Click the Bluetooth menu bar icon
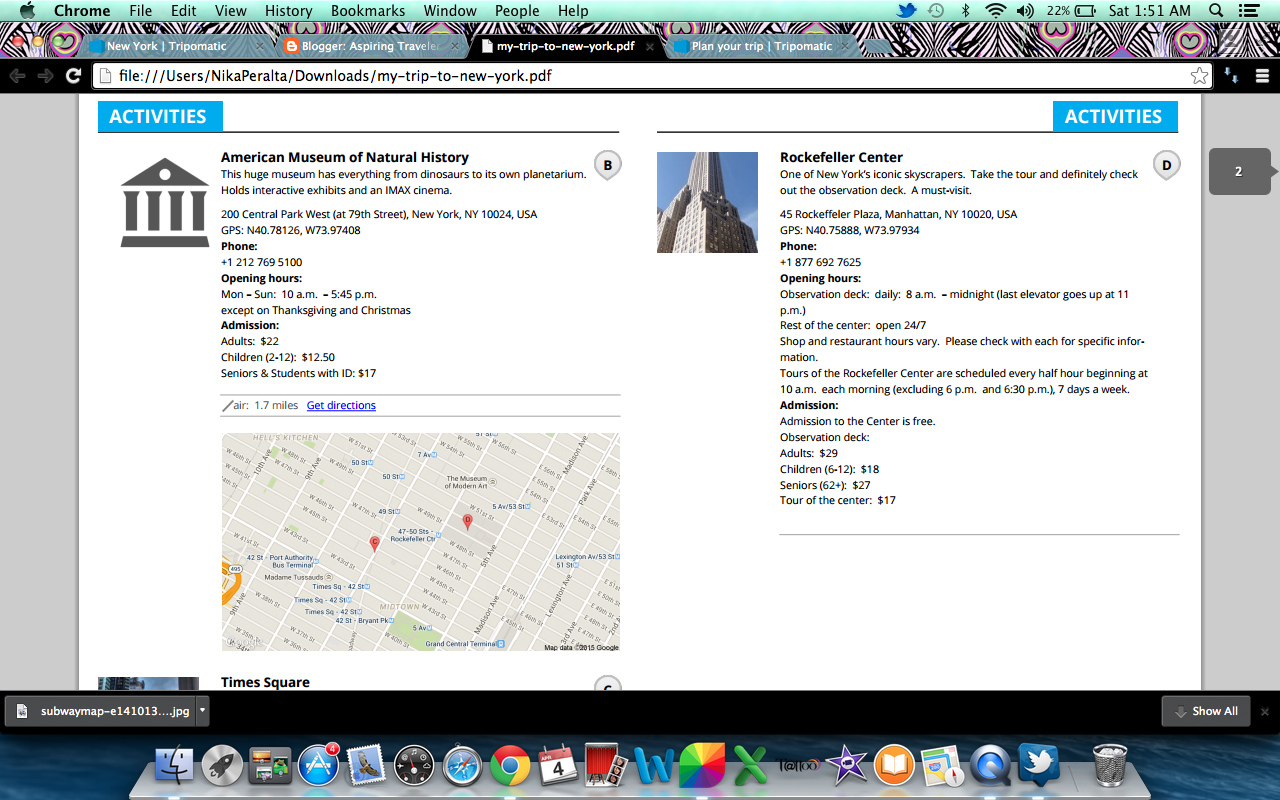Viewport: 1280px width, 800px height. point(965,11)
